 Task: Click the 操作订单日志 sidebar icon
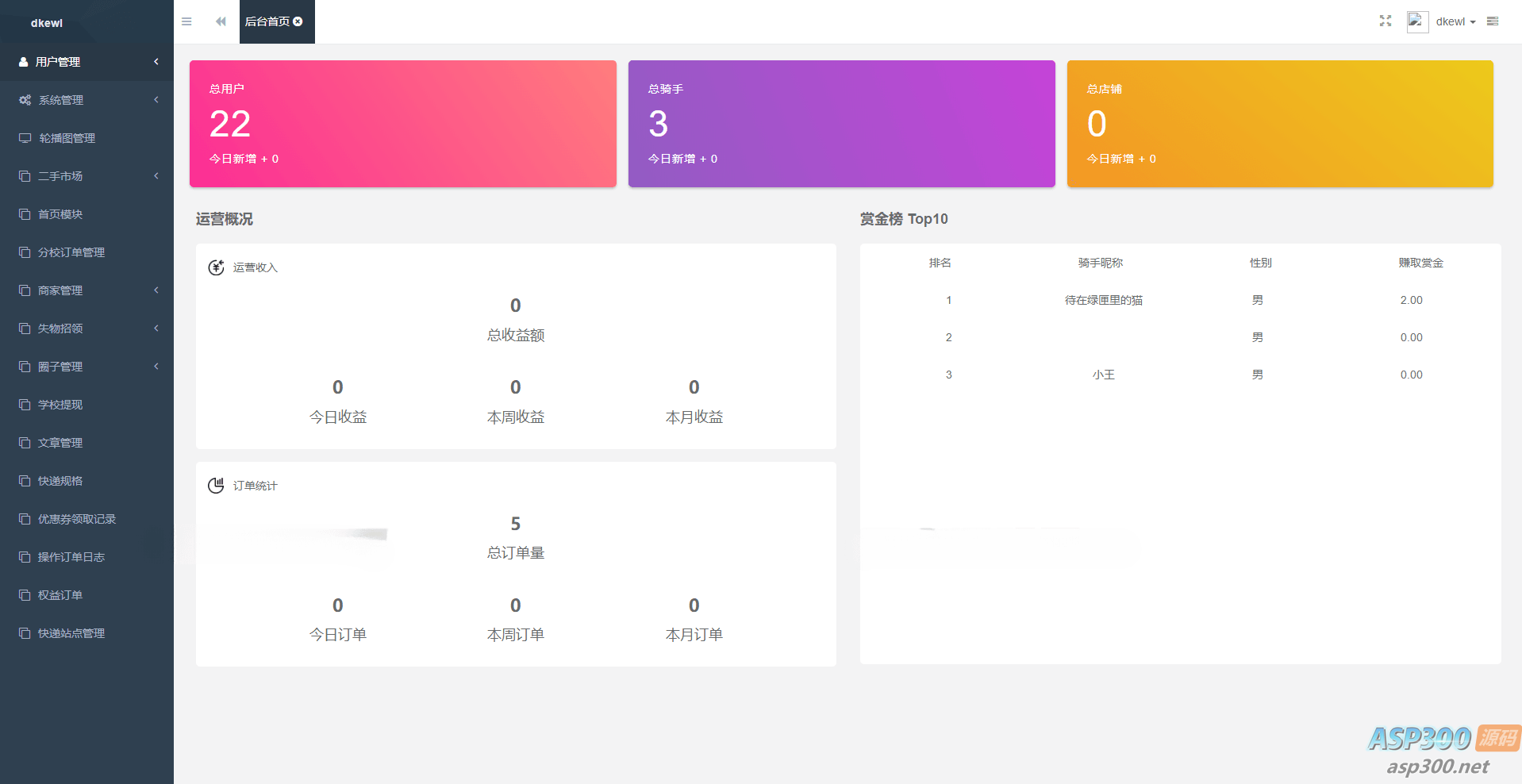[x=25, y=557]
